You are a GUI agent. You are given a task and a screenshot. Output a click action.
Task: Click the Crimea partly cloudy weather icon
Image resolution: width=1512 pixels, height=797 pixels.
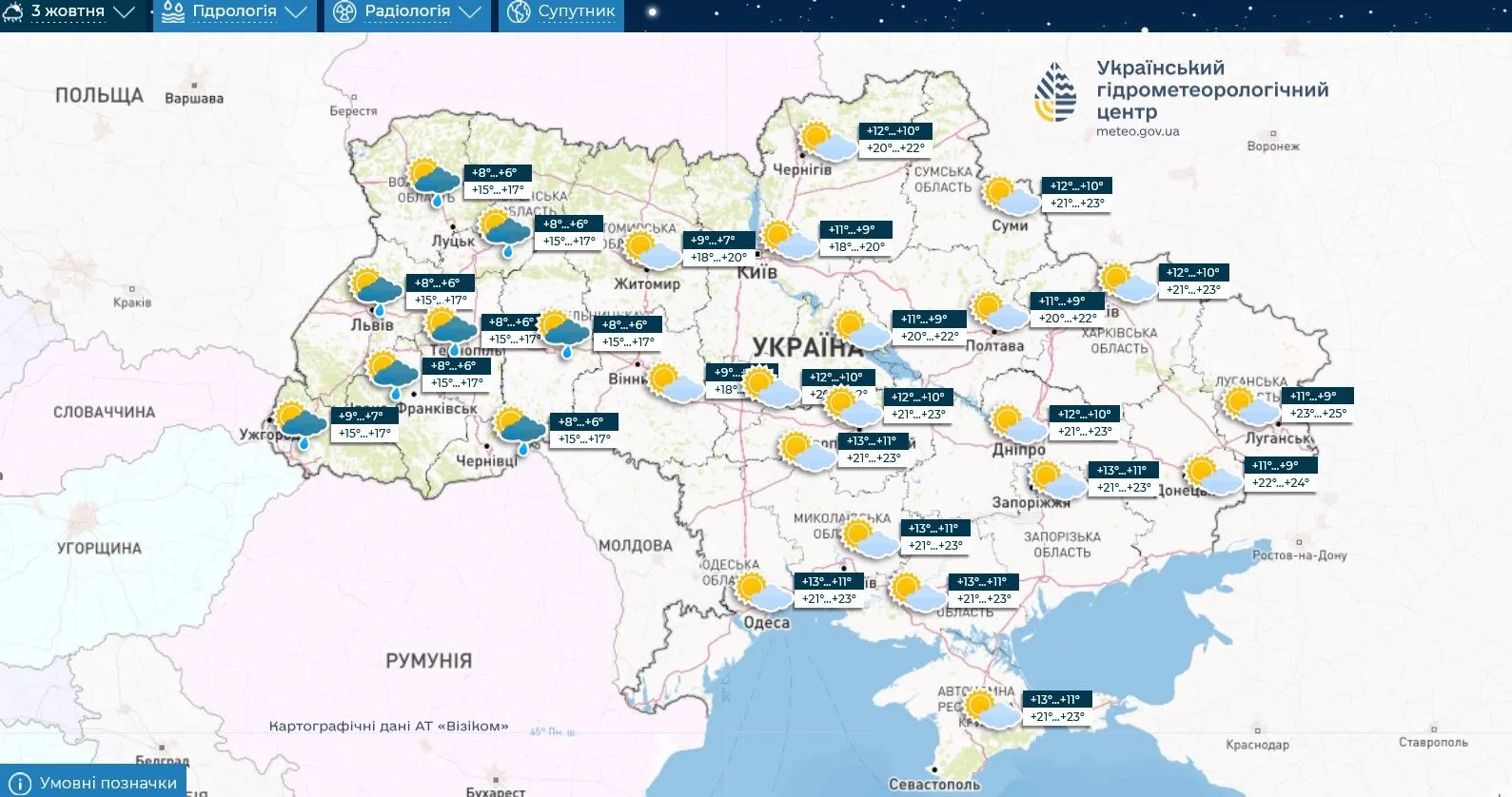[x=992, y=709]
